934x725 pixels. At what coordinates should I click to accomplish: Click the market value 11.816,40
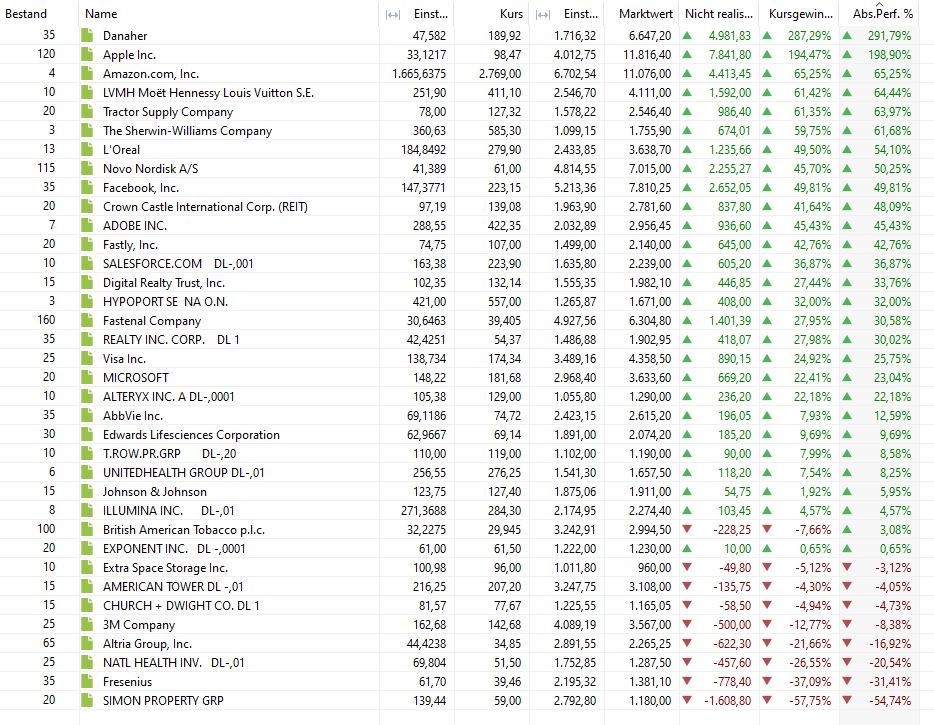coord(647,55)
